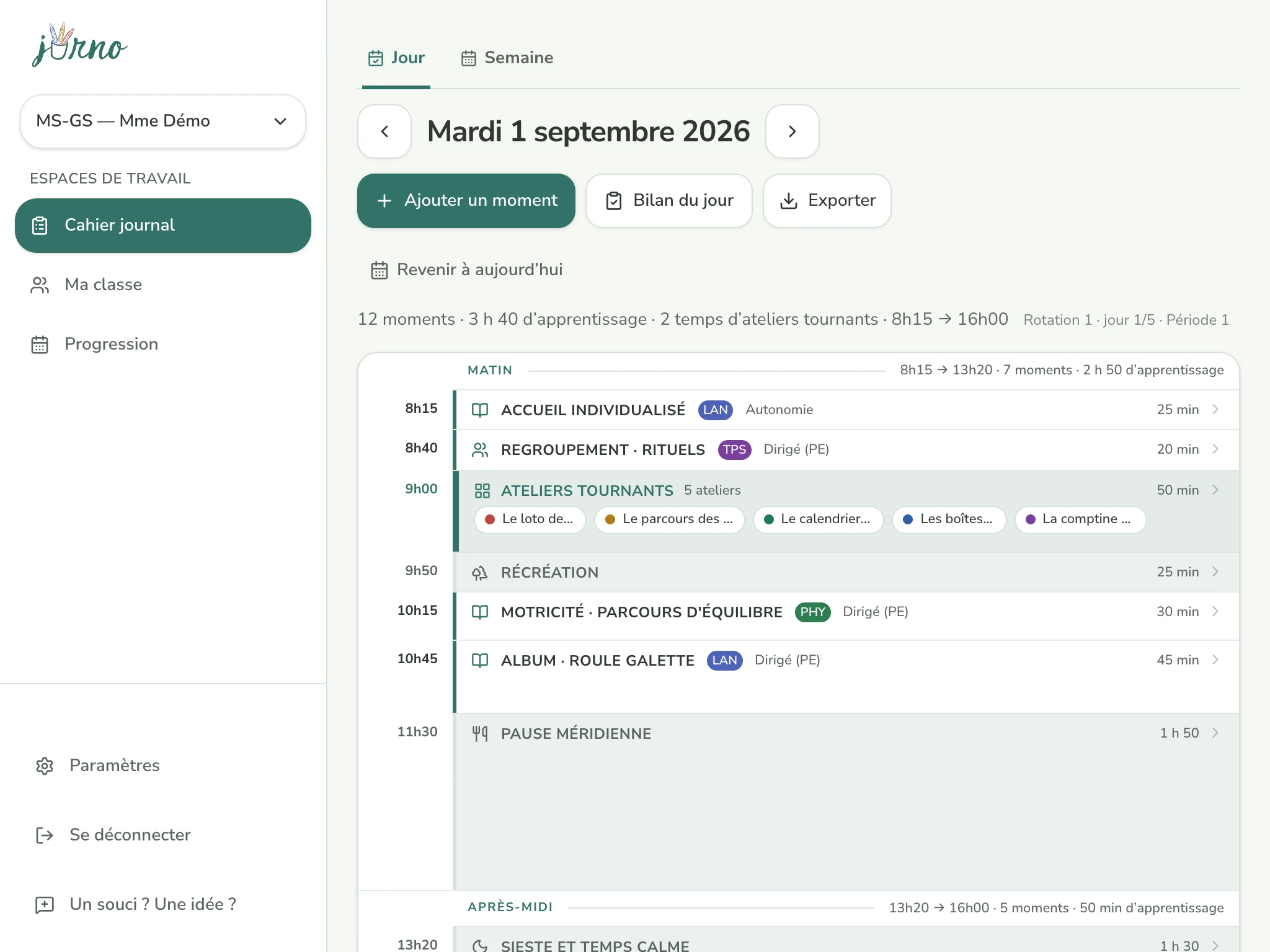Click Revenir à aujourd'hui link
1270x952 pixels.
[466, 270]
